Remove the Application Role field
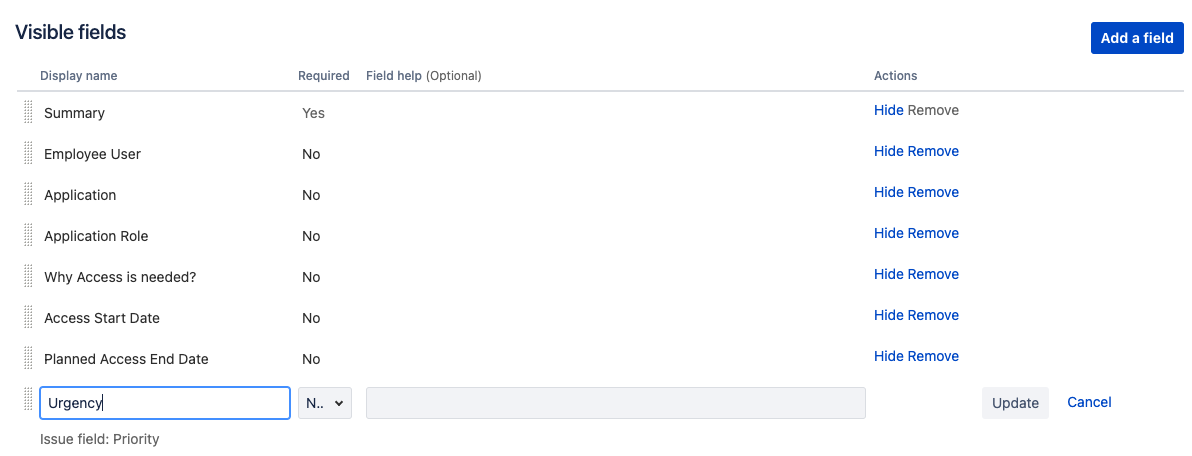The height and width of the screenshot is (456, 1192). (x=933, y=233)
